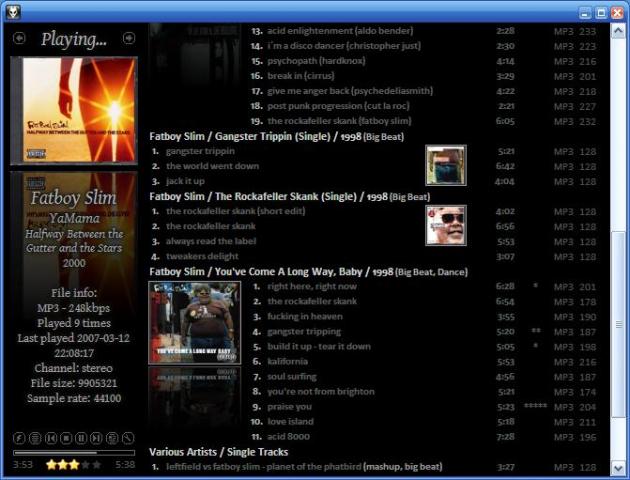Screen dimensions: 630x480
Task: Click the Halfway Between the Gutter album cover
Action: pyautogui.click(x=74, y=110)
